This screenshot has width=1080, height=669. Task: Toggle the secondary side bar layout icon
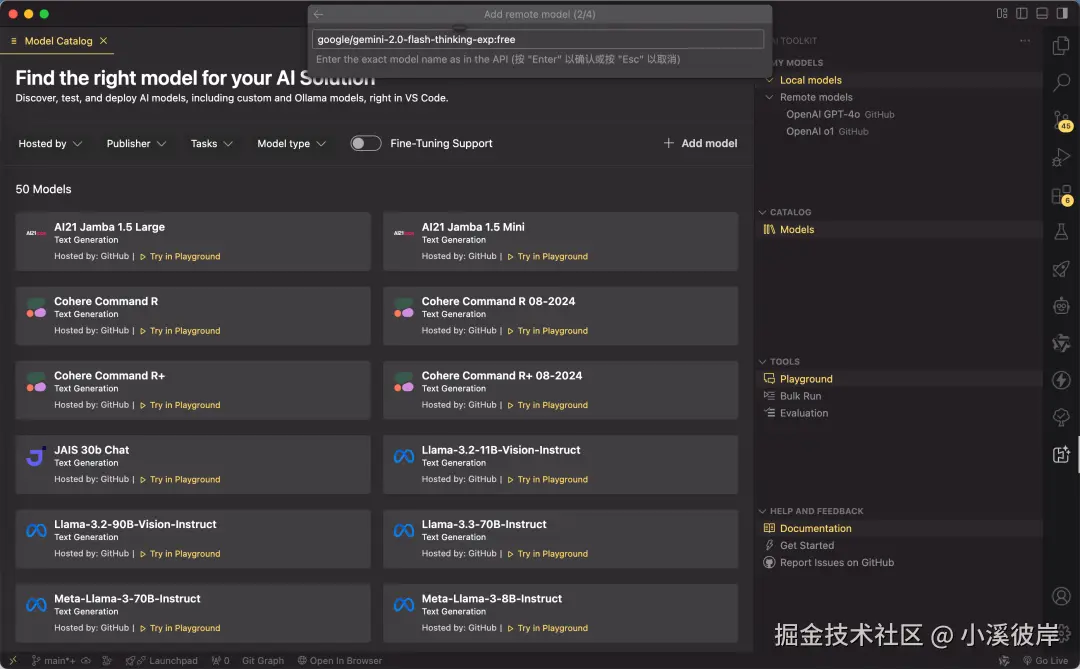1062,13
